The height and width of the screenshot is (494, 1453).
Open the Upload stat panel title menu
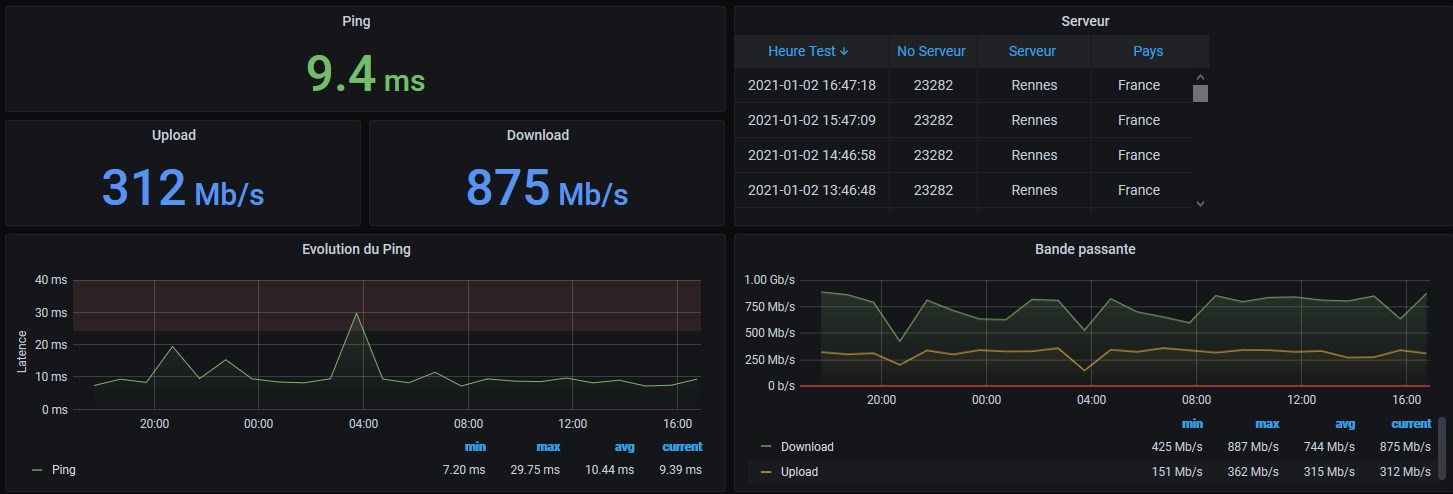pos(173,135)
